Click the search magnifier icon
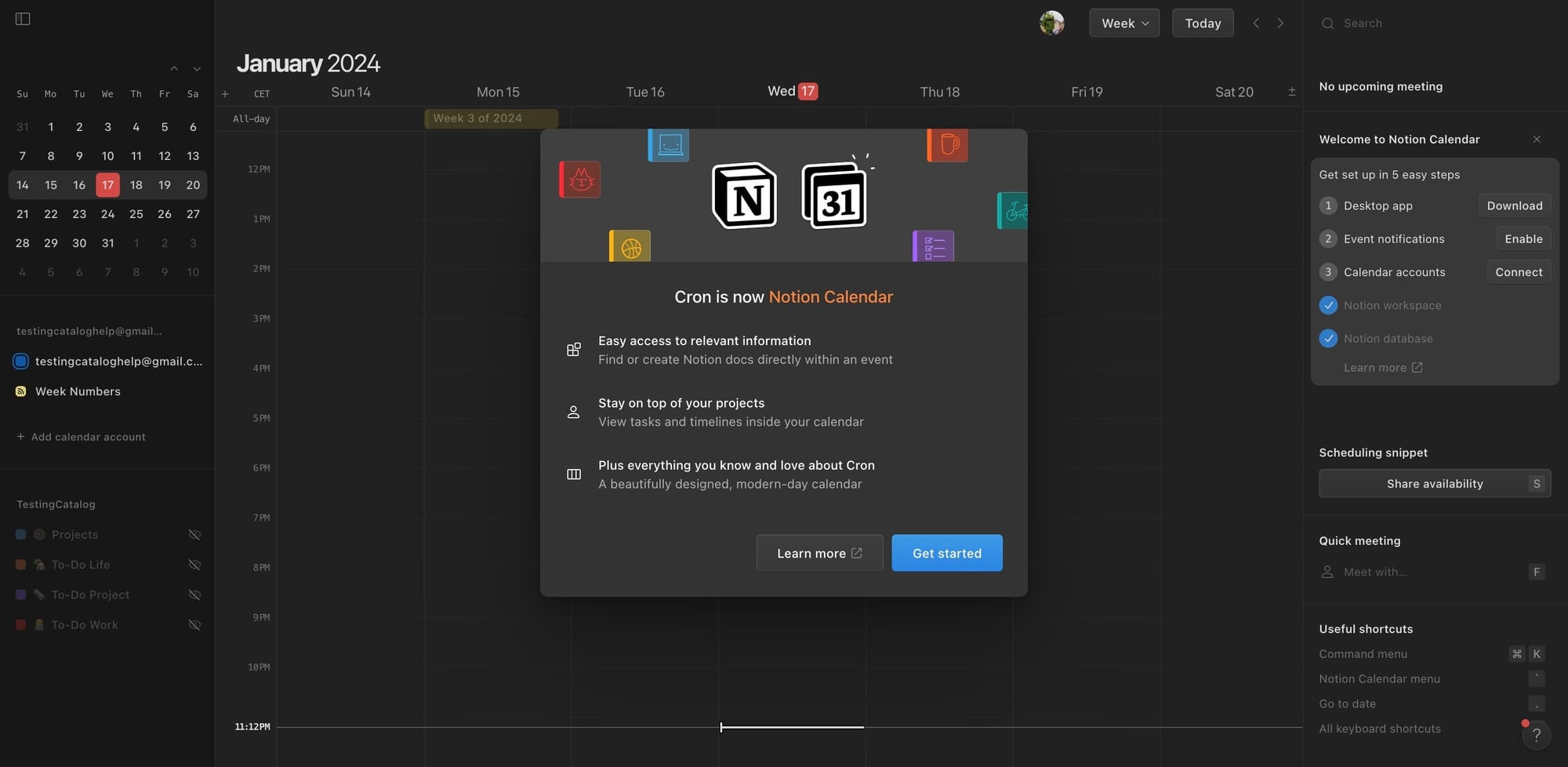Viewport: 1568px width, 767px height. [1327, 24]
